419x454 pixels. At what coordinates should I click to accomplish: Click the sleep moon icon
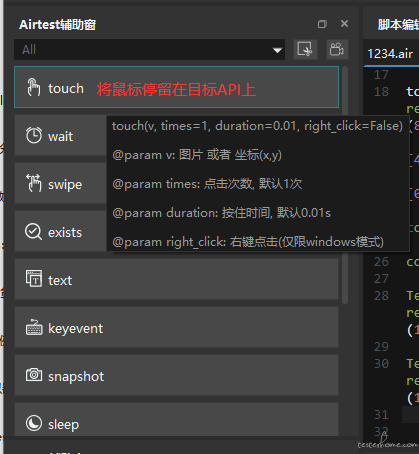pyautogui.click(x=34, y=423)
